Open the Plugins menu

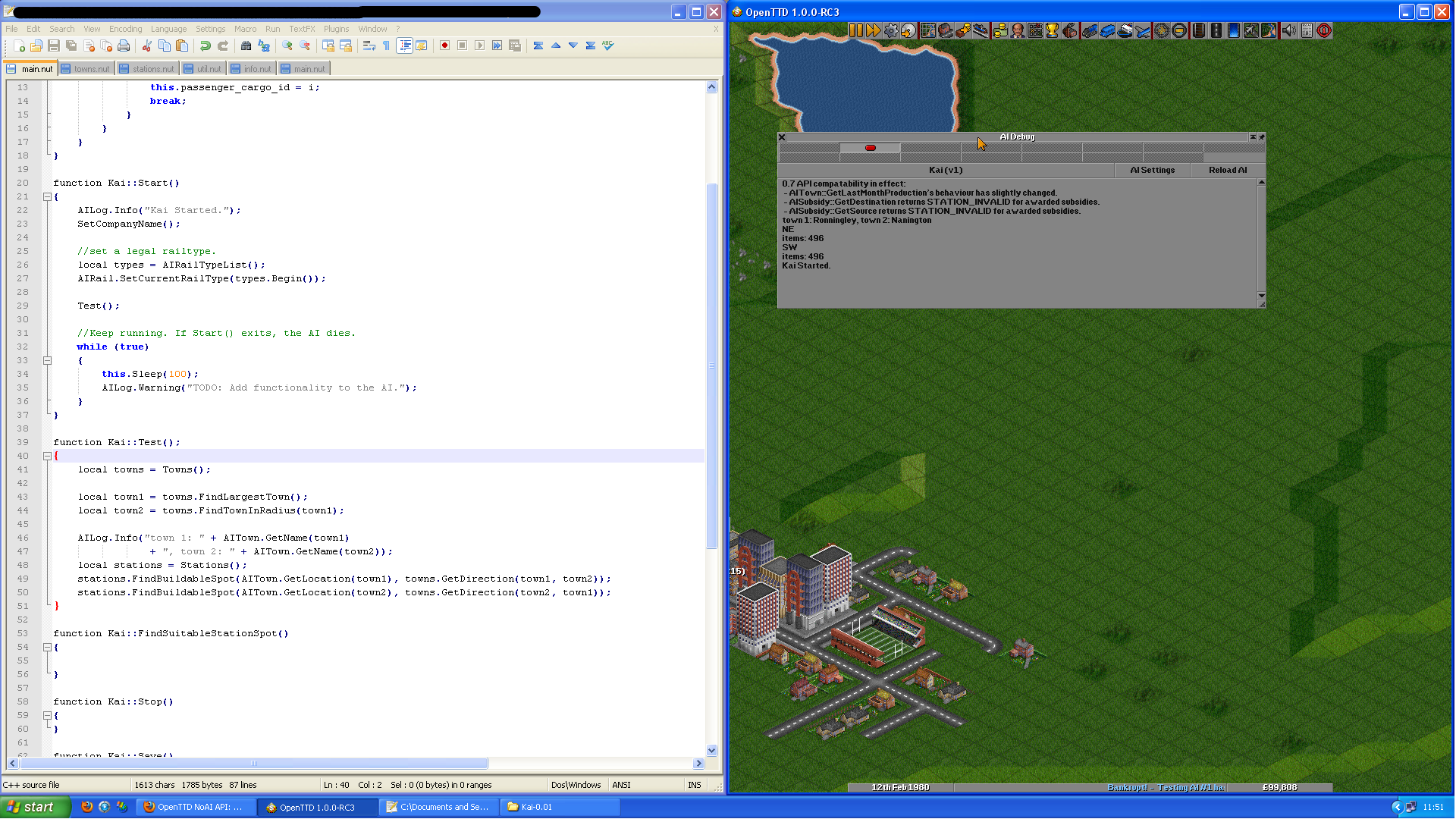click(x=336, y=29)
